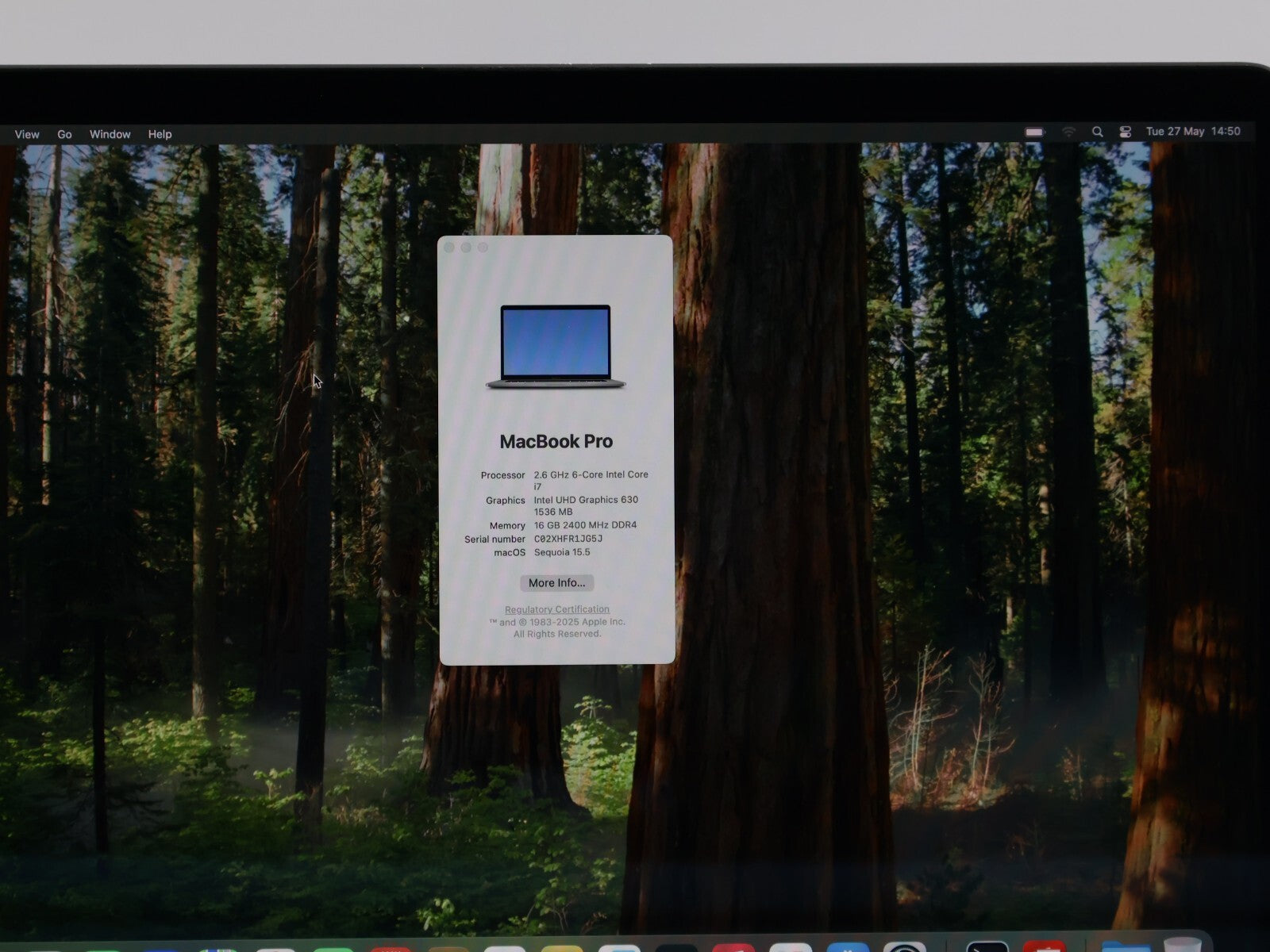Click the 1983-2025 Apple Inc. copyright line
The image size is (1270, 952).
557,622
